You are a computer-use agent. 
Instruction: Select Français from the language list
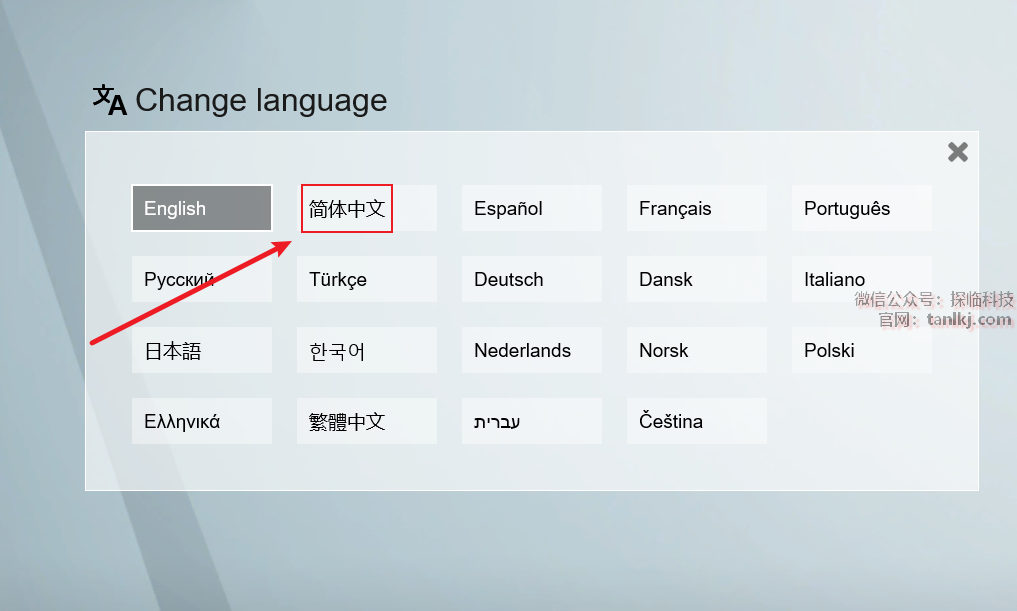pos(696,208)
